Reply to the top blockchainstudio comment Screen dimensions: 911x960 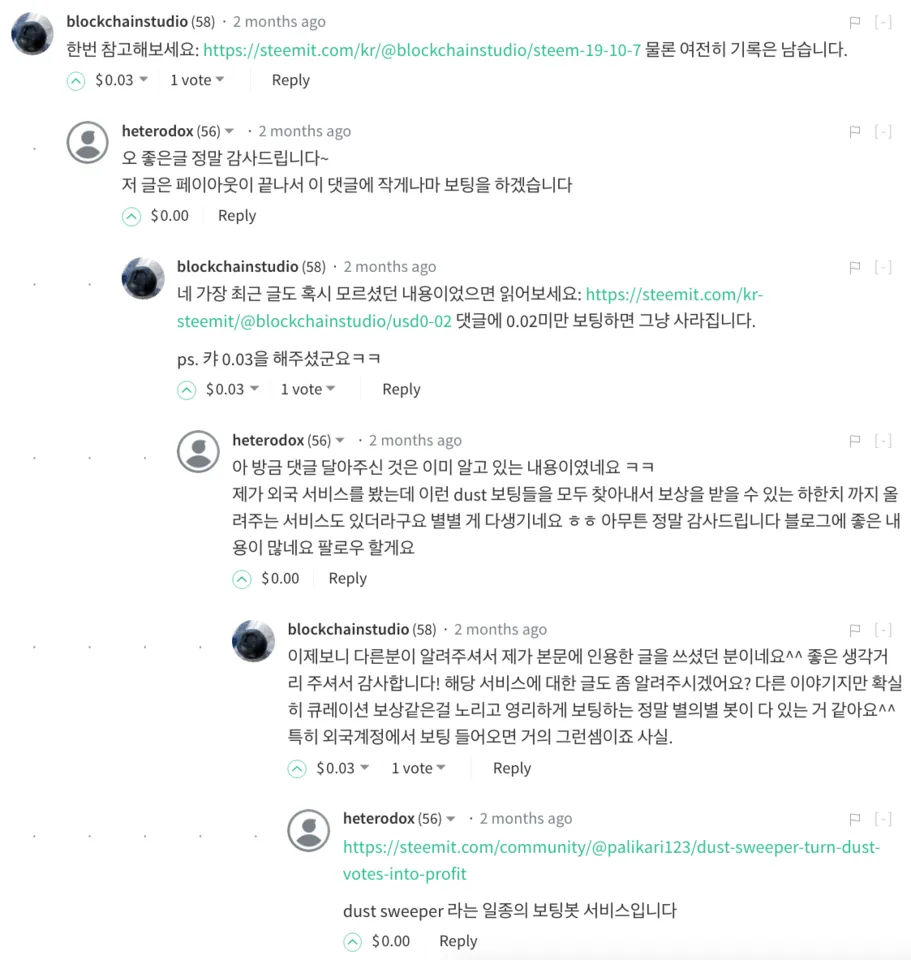pos(290,80)
